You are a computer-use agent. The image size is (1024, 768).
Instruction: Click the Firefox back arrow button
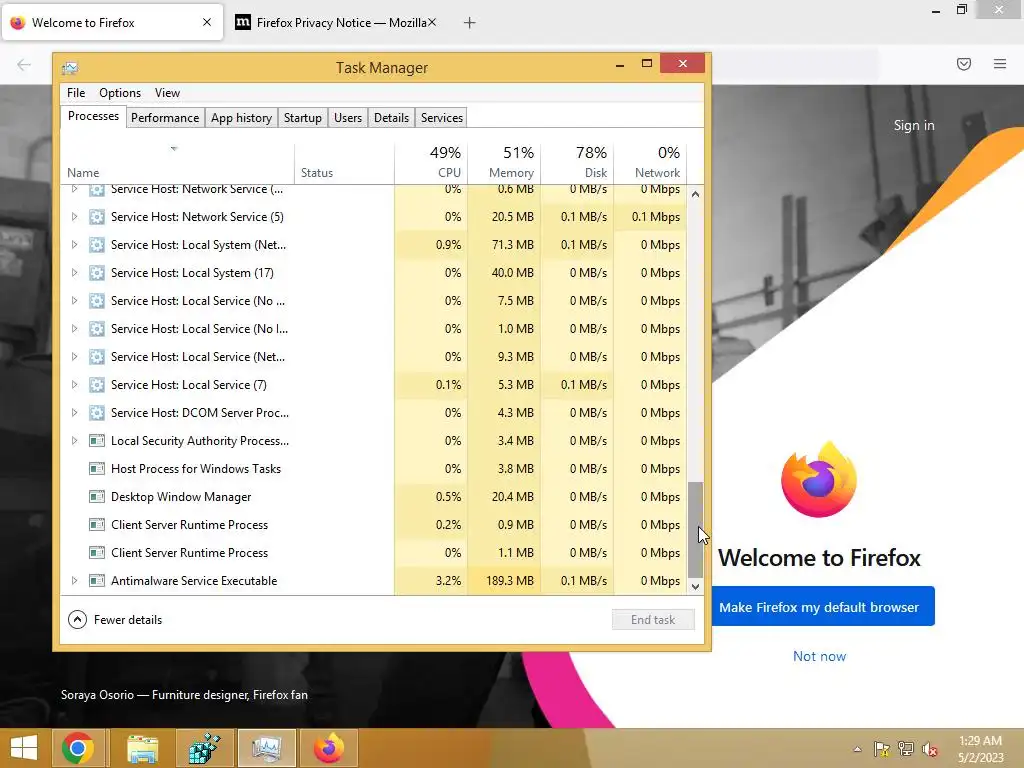point(24,64)
